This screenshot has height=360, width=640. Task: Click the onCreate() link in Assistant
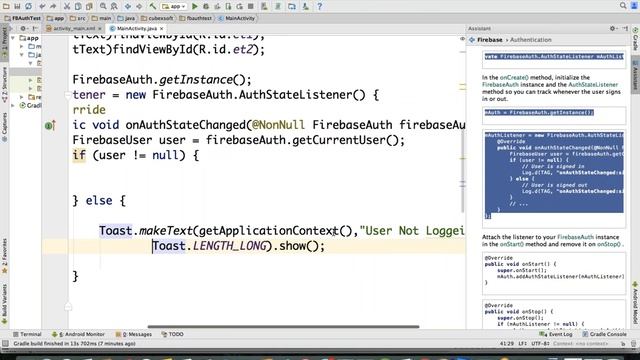(514, 78)
